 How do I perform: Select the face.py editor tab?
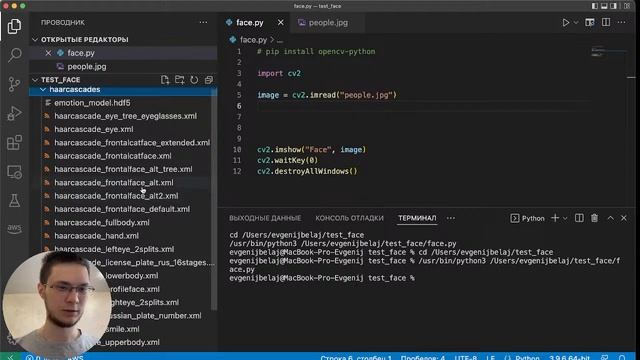click(x=249, y=23)
